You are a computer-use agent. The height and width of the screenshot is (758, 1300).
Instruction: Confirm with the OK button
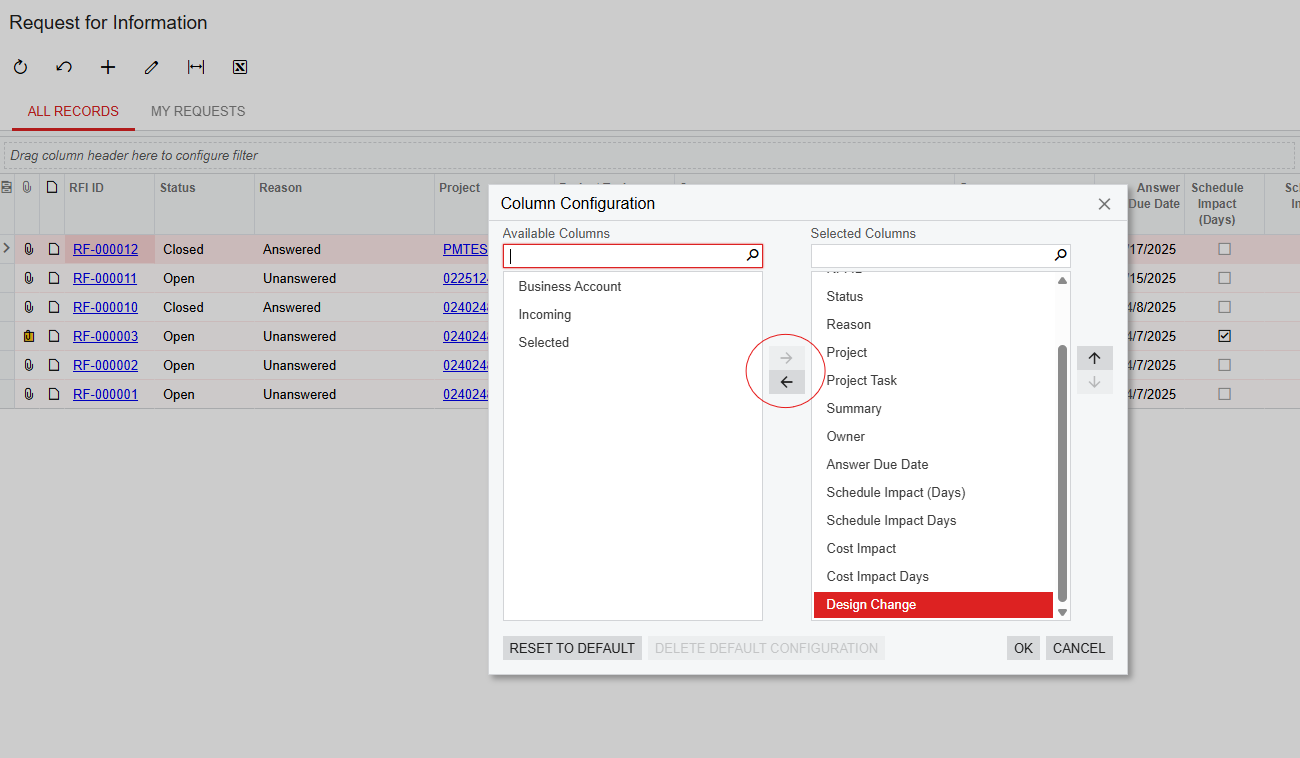[1023, 648]
